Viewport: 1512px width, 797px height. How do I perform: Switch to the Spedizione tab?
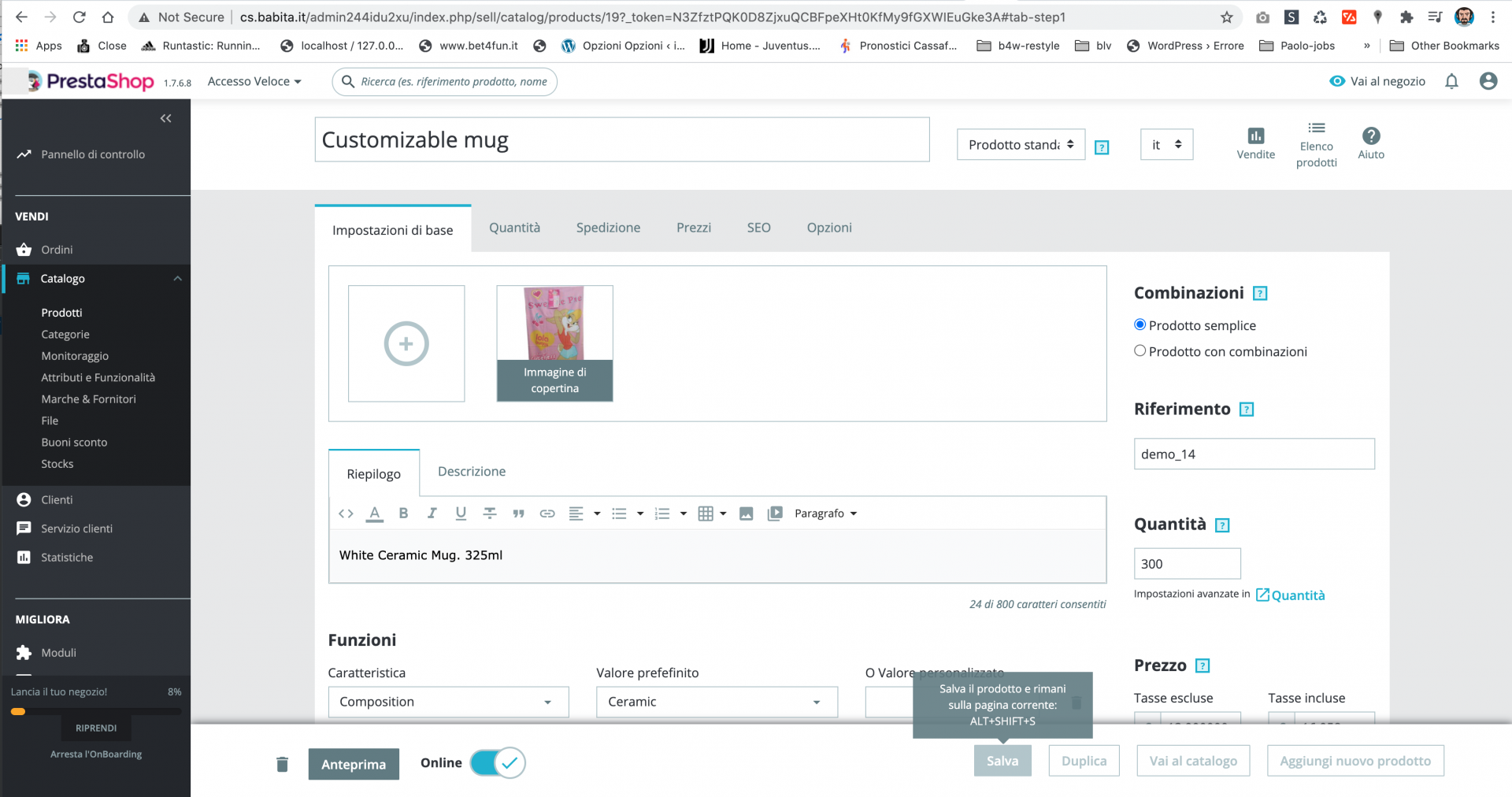[608, 228]
